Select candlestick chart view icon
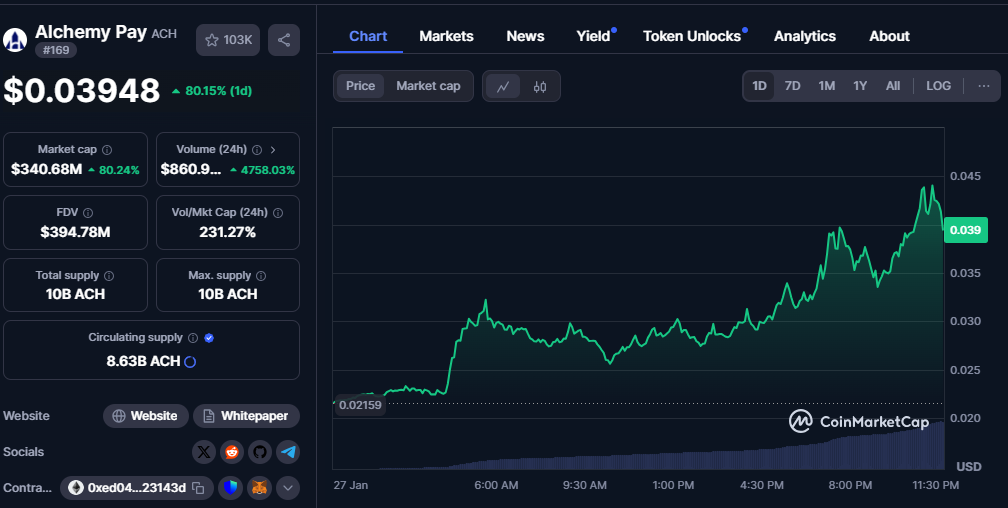Image resolution: width=1008 pixels, height=508 pixels. 540,86
